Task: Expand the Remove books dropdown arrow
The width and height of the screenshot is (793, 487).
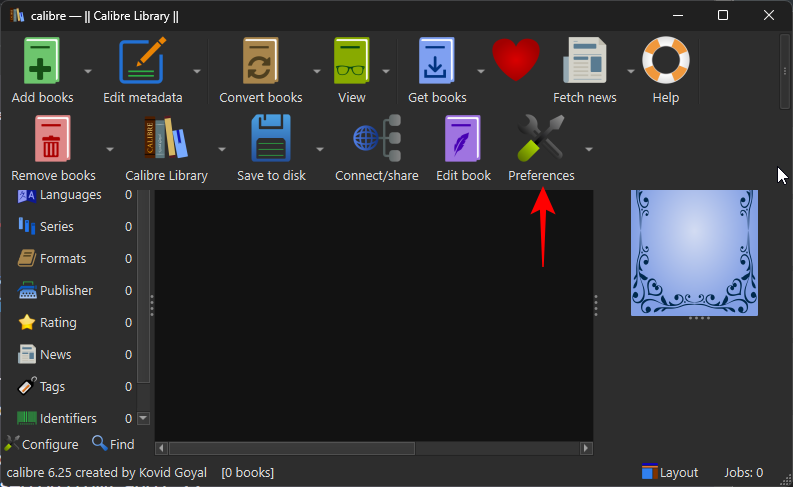Action: coord(110,149)
